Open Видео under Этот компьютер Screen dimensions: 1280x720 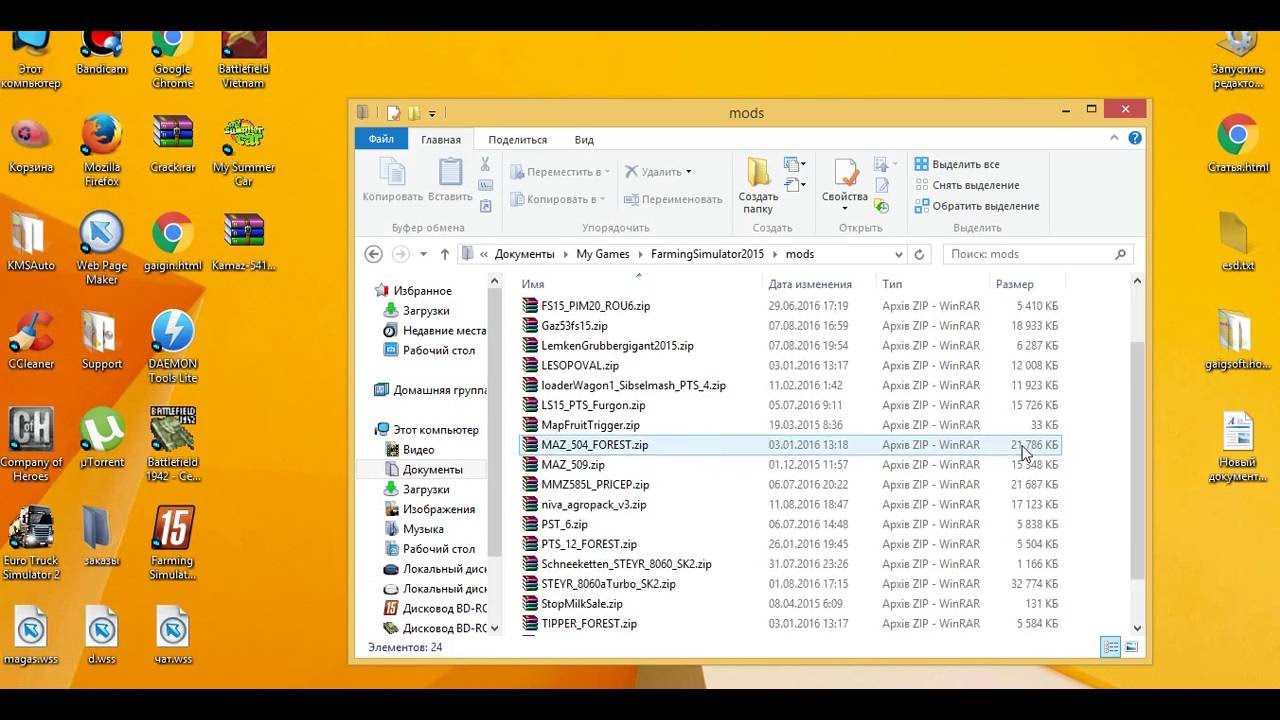pyautogui.click(x=409, y=450)
